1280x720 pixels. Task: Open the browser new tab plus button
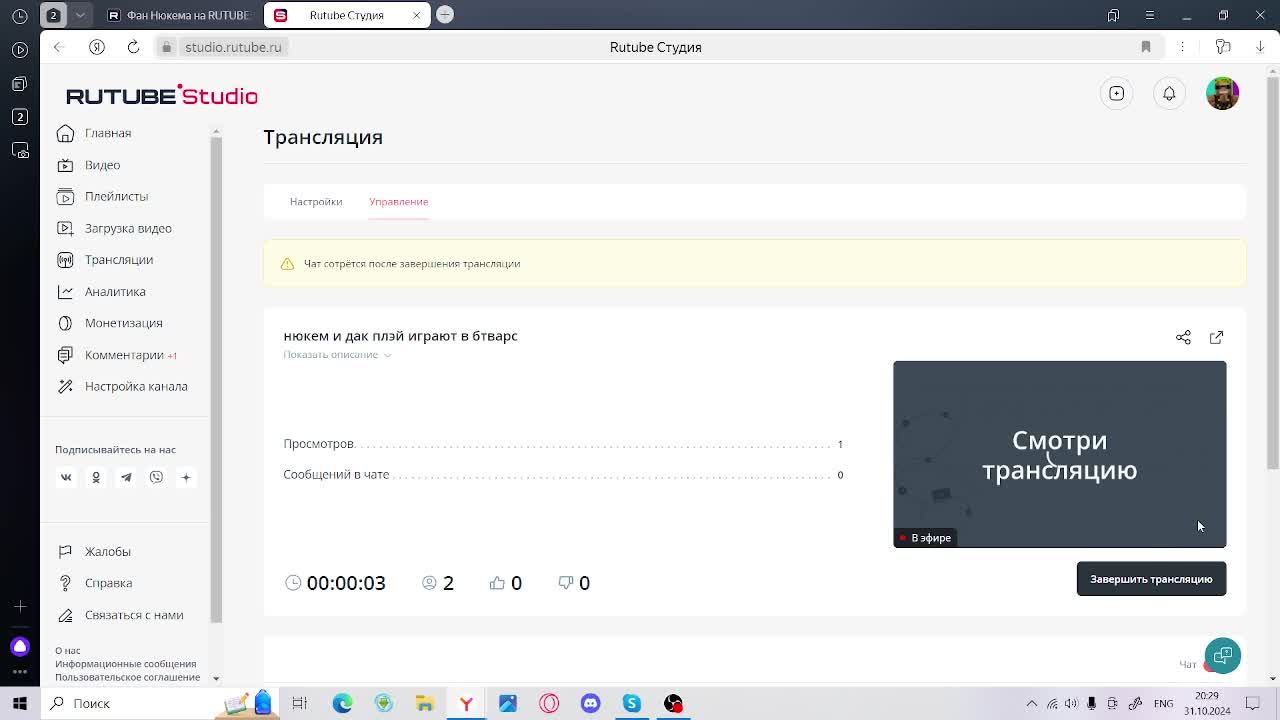(x=445, y=14)
